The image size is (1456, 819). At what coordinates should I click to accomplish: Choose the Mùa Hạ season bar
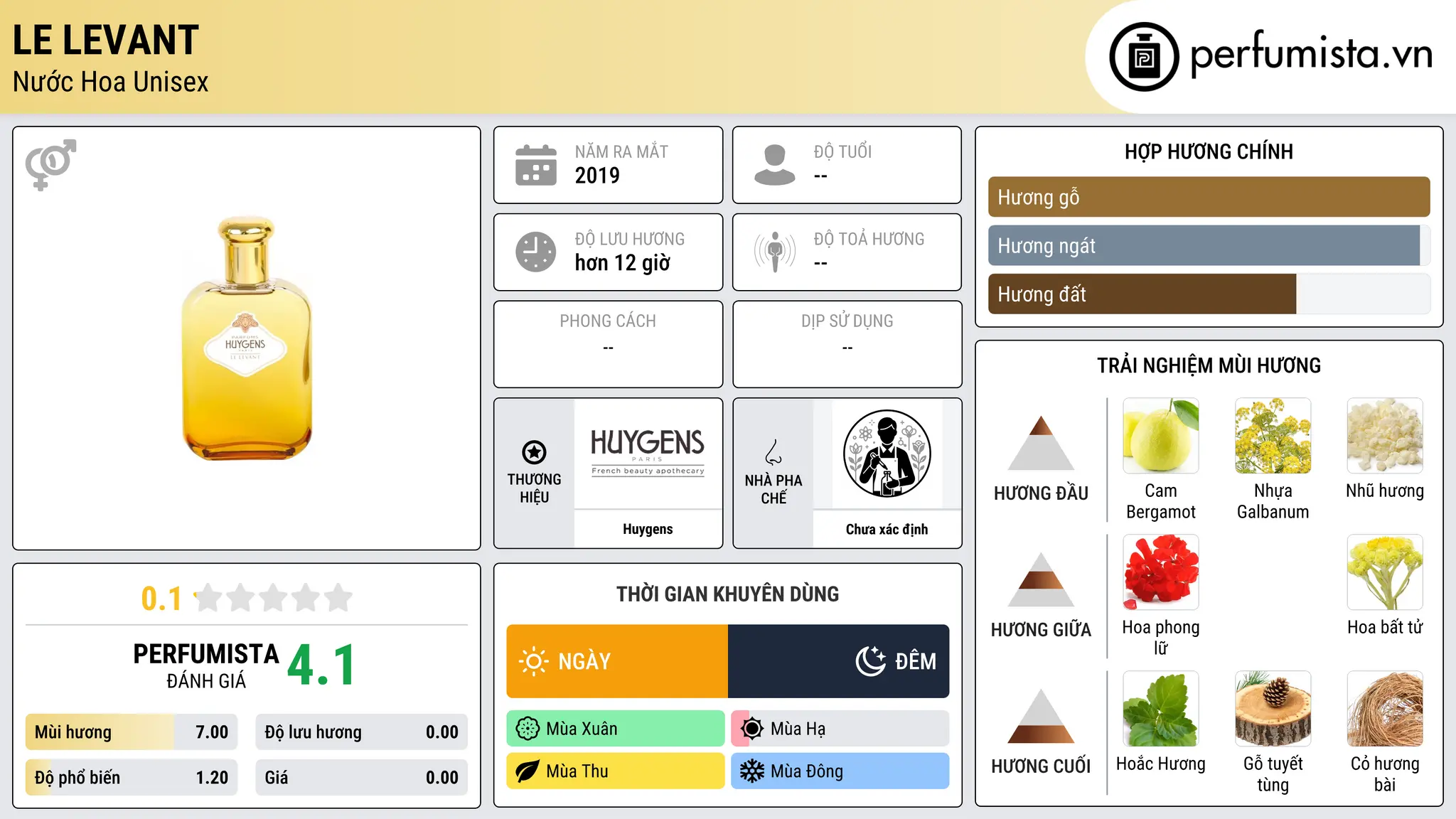(x=840, y=729)
